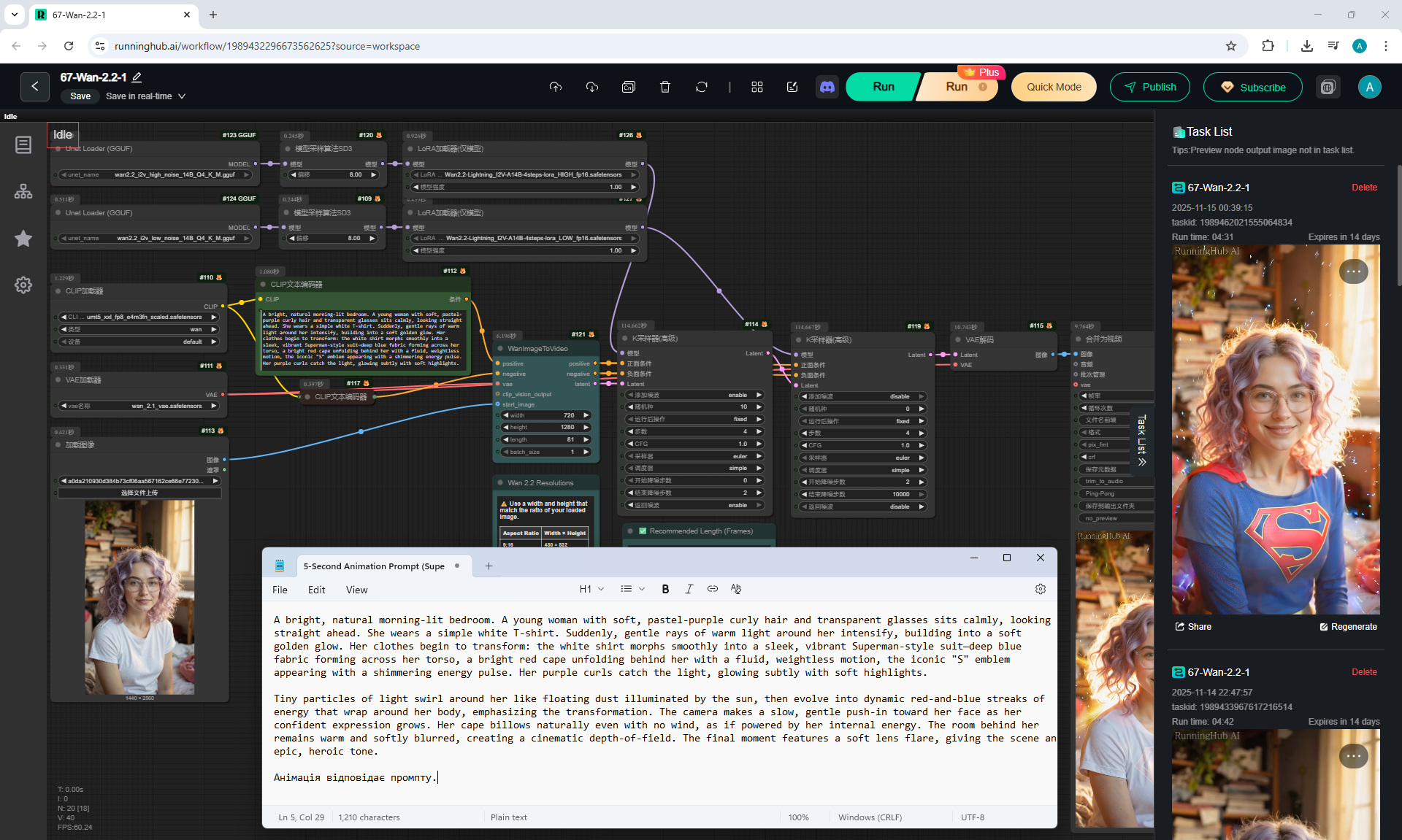The image size is (1402, 840).
Task: Open the View menu in Notepad
Action: tap(356, 590)
